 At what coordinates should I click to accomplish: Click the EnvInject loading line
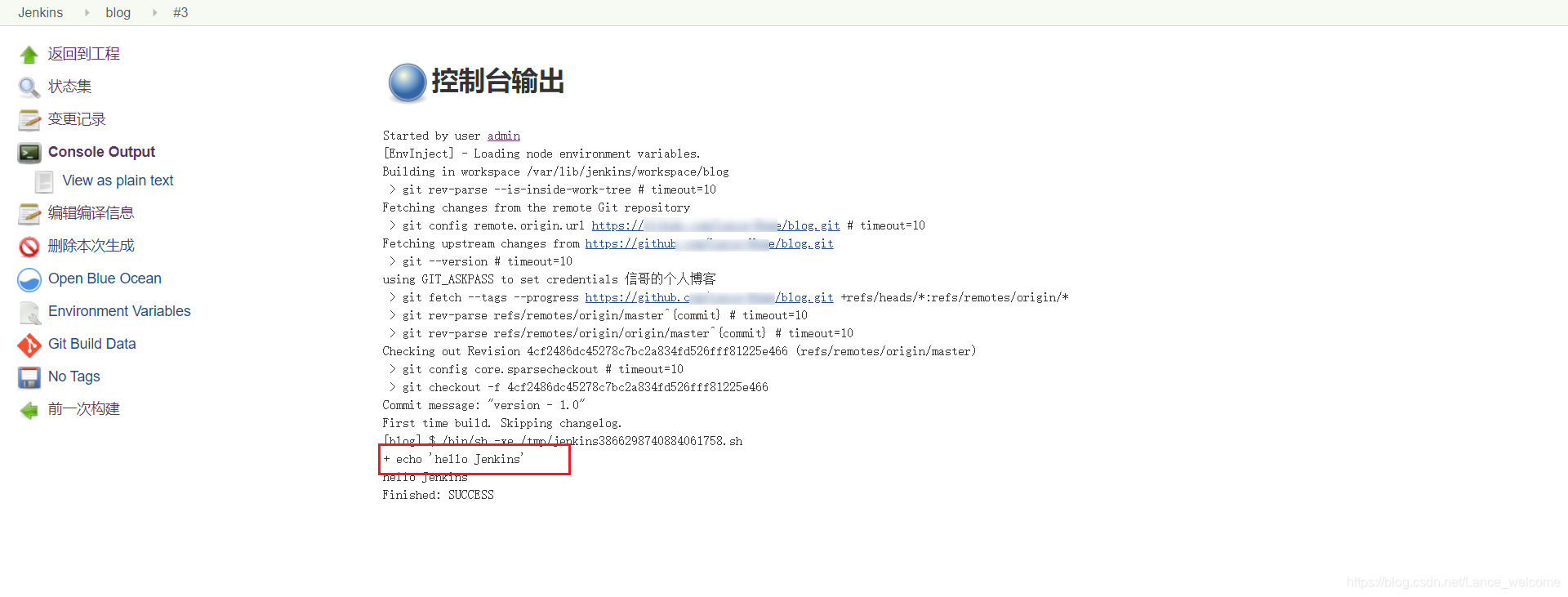pos(541,154)
